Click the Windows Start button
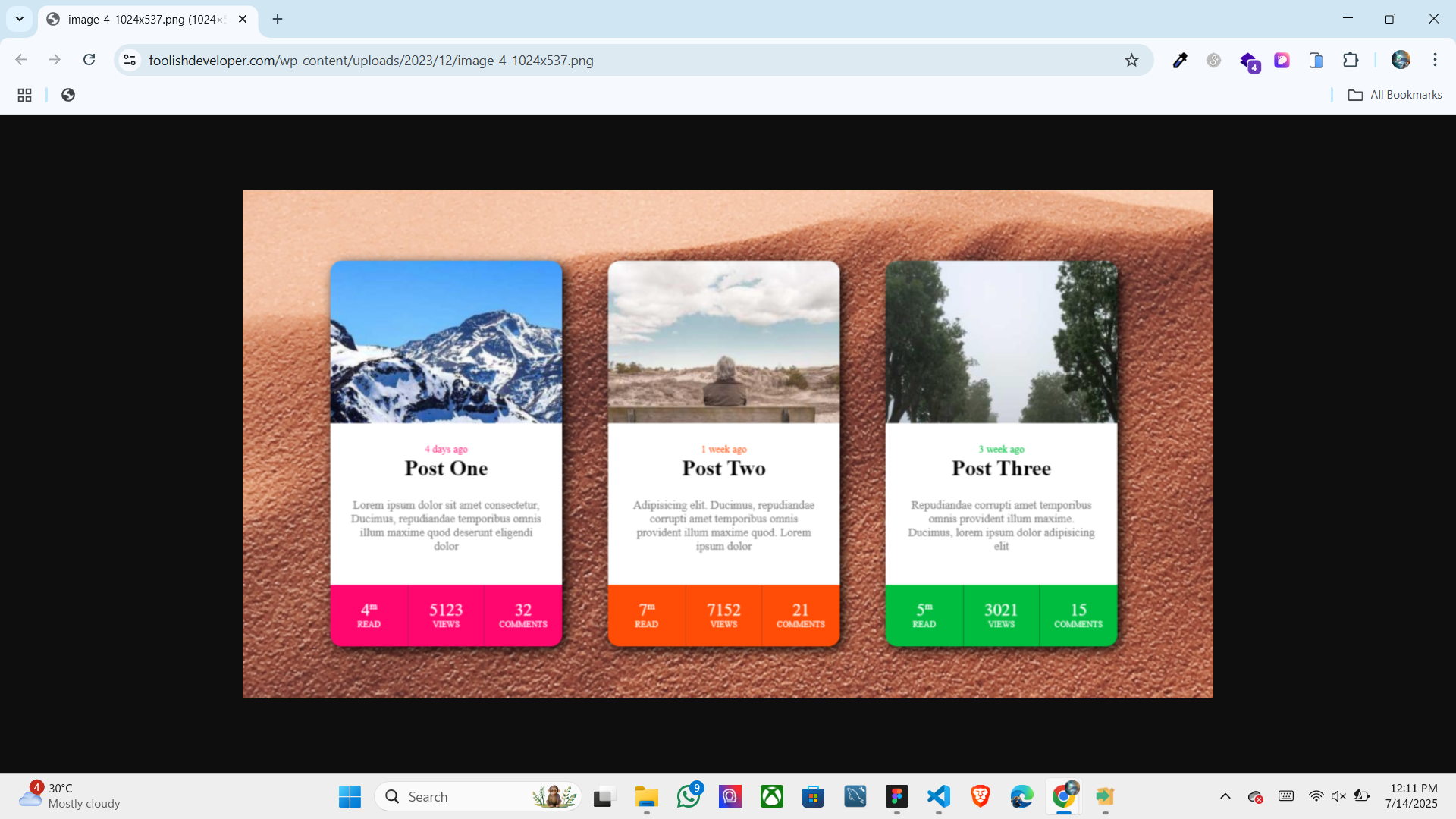This screenshot has width=1456, height=819. [x=350, y=796]
